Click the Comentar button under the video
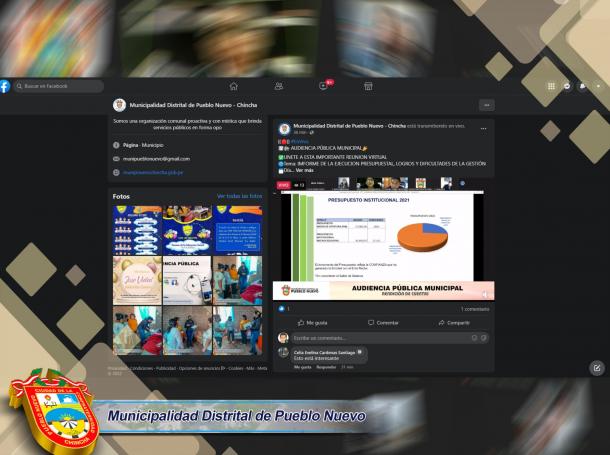Screen dimensions: 610x455 pos(384,322)
